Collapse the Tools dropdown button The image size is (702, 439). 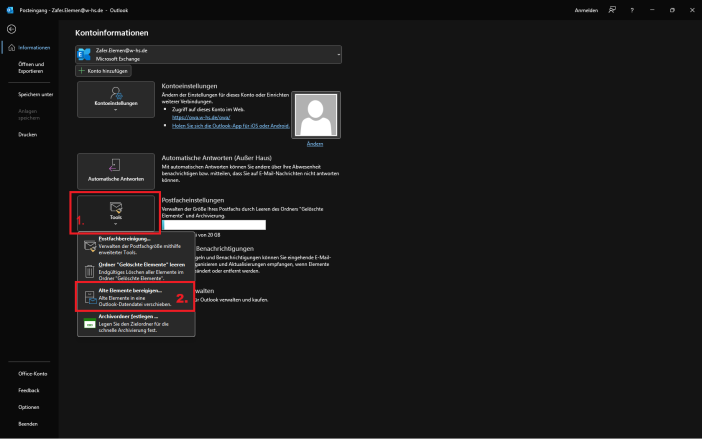point(116,212)
